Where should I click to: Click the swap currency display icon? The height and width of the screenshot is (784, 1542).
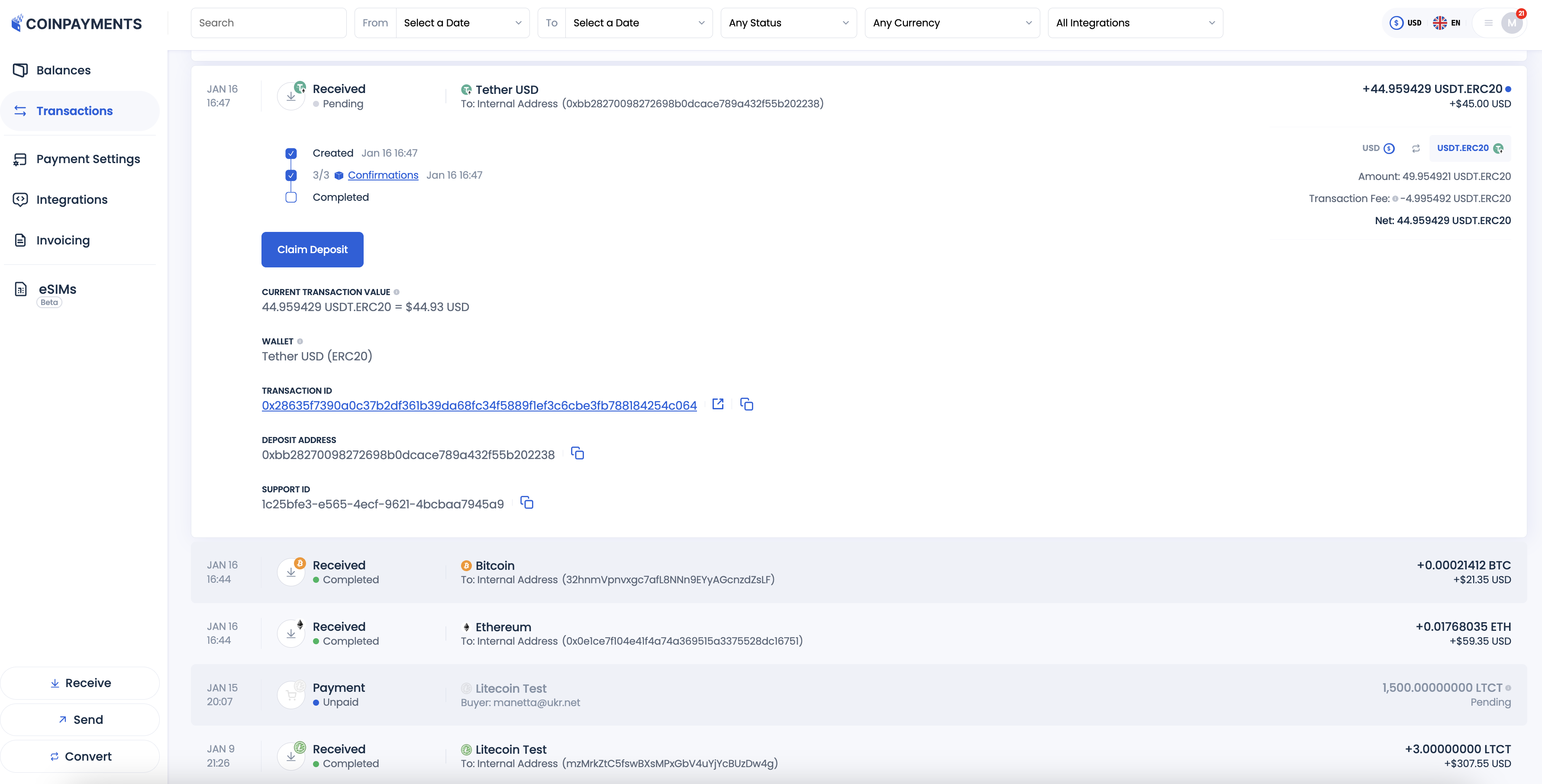(x=1416, y=148)
